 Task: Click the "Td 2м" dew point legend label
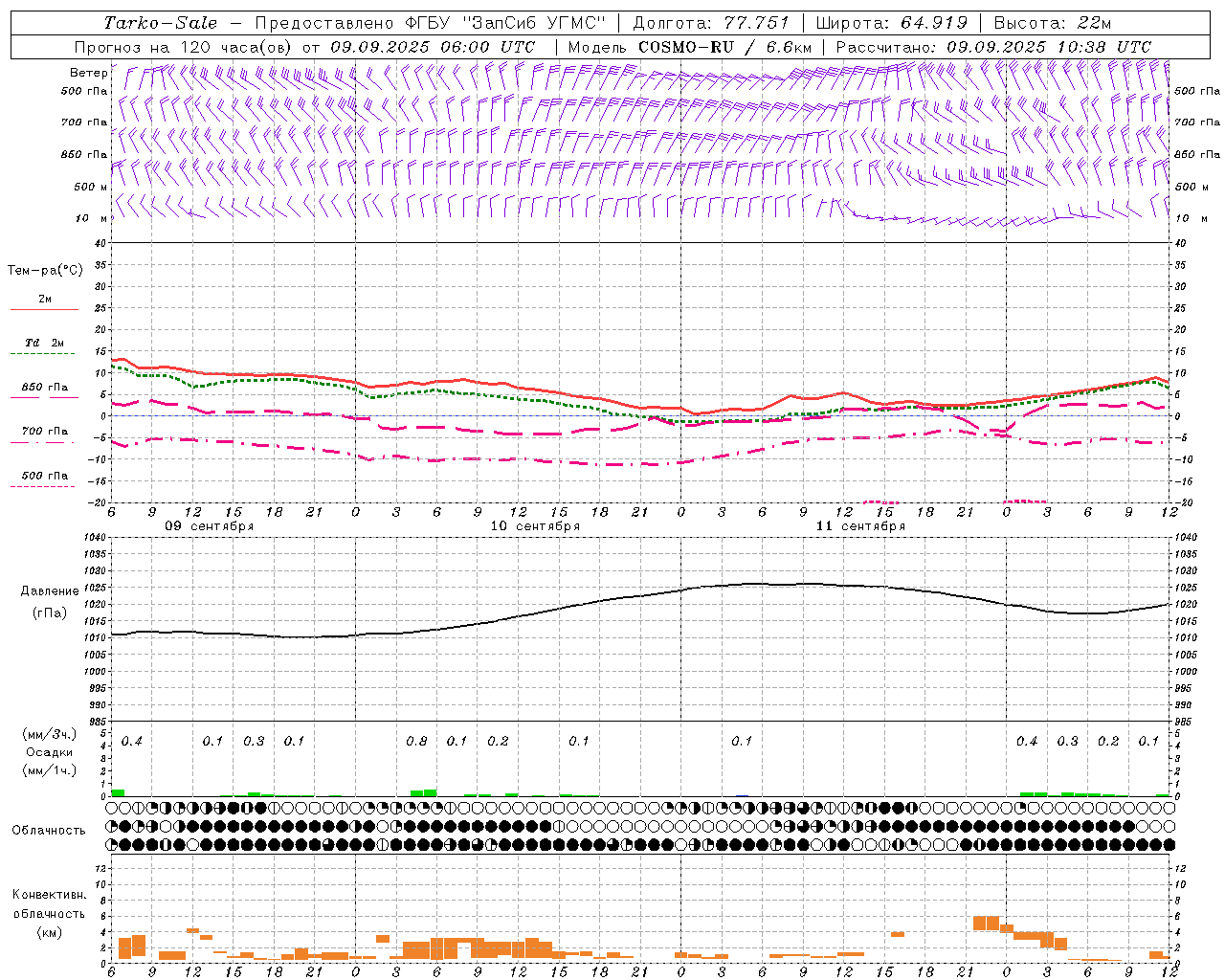(45, 343)
